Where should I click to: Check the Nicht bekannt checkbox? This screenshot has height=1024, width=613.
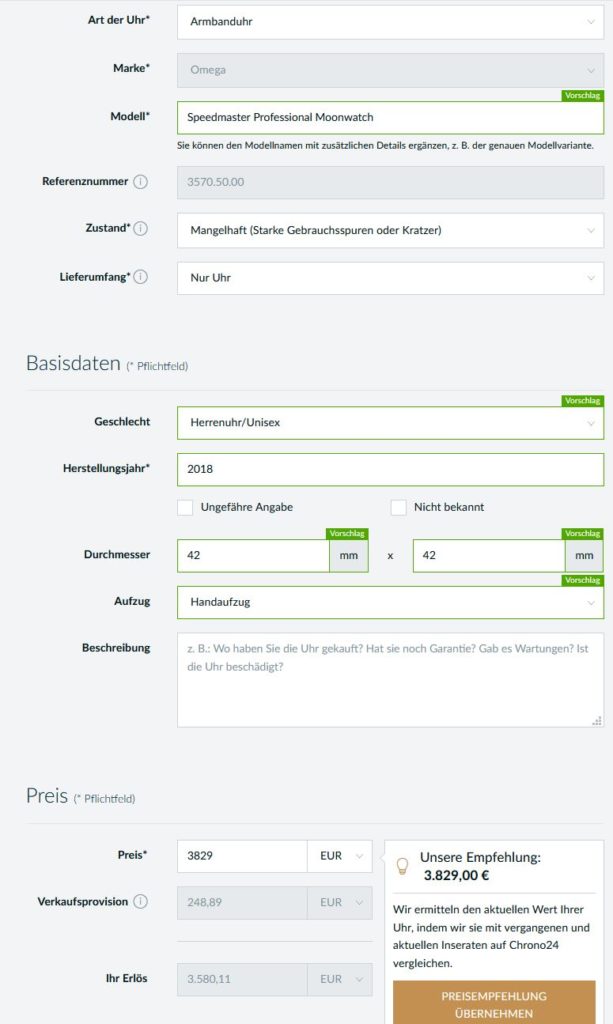pos(398,507)
